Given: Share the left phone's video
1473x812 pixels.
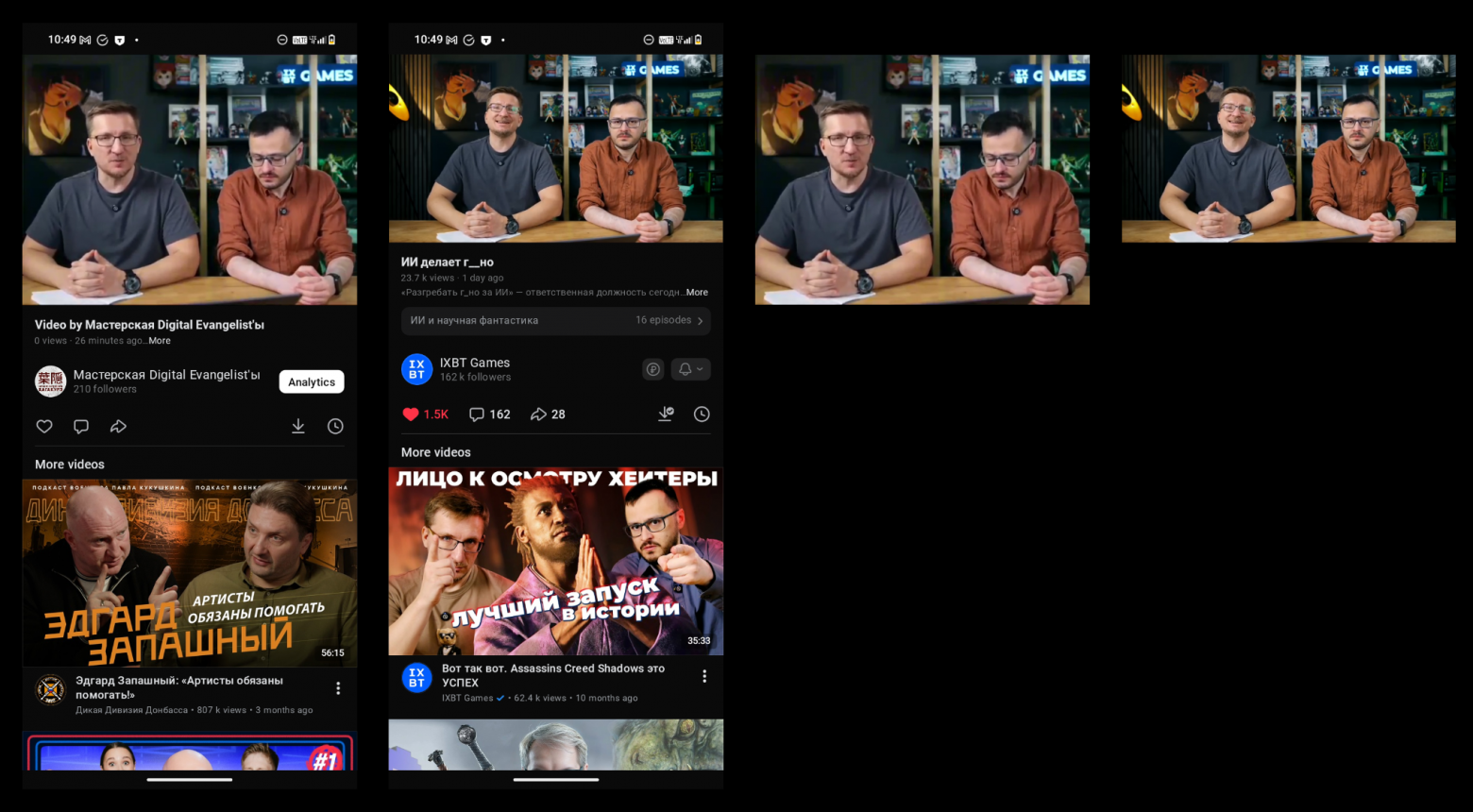Looking at the screenshot, I should click(x=118, y=427).
